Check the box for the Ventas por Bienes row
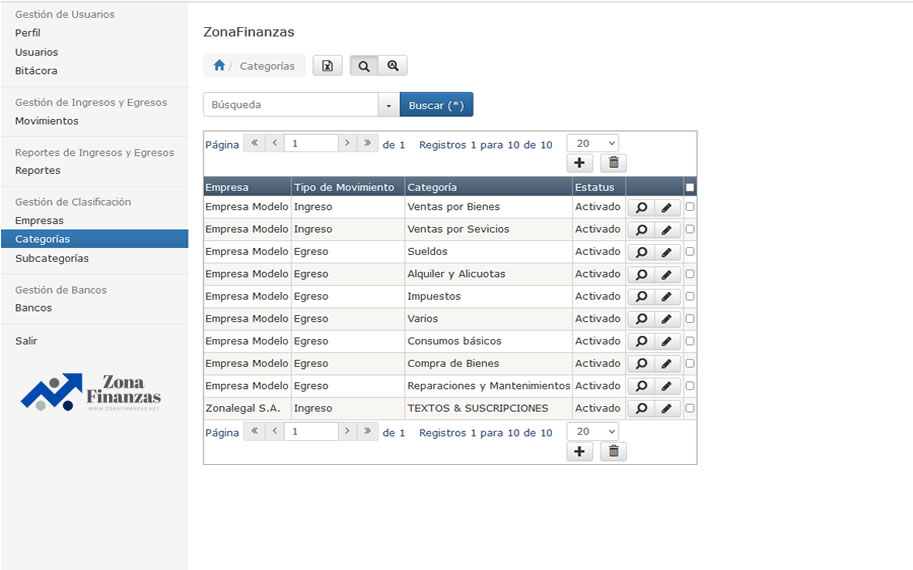913x570 pixels. pos(690,207)
